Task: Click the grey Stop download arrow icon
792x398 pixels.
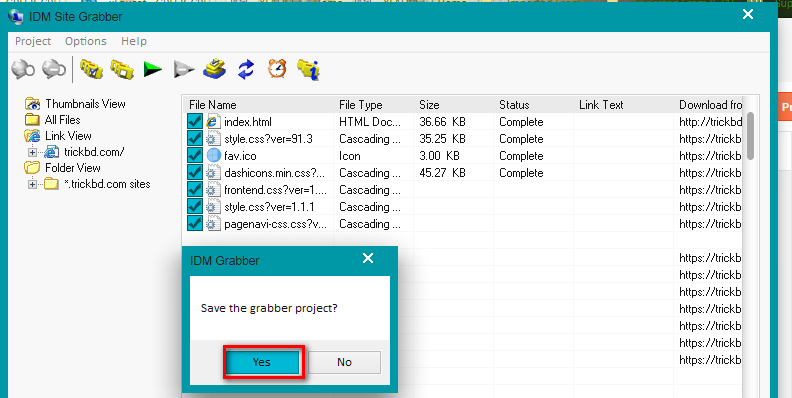Action: click(x=184, y=70)
